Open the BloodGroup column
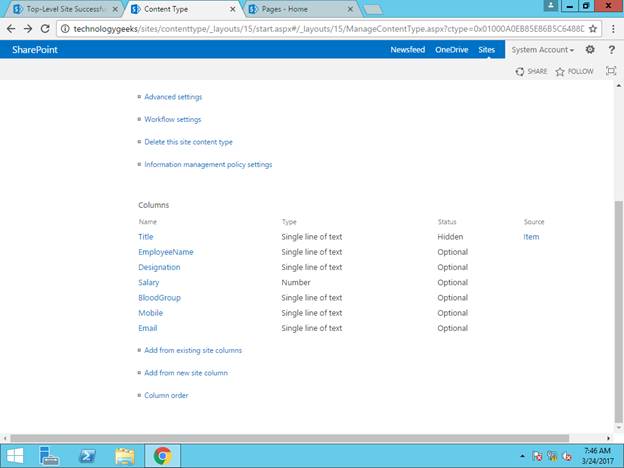 (x=160, y=298)
